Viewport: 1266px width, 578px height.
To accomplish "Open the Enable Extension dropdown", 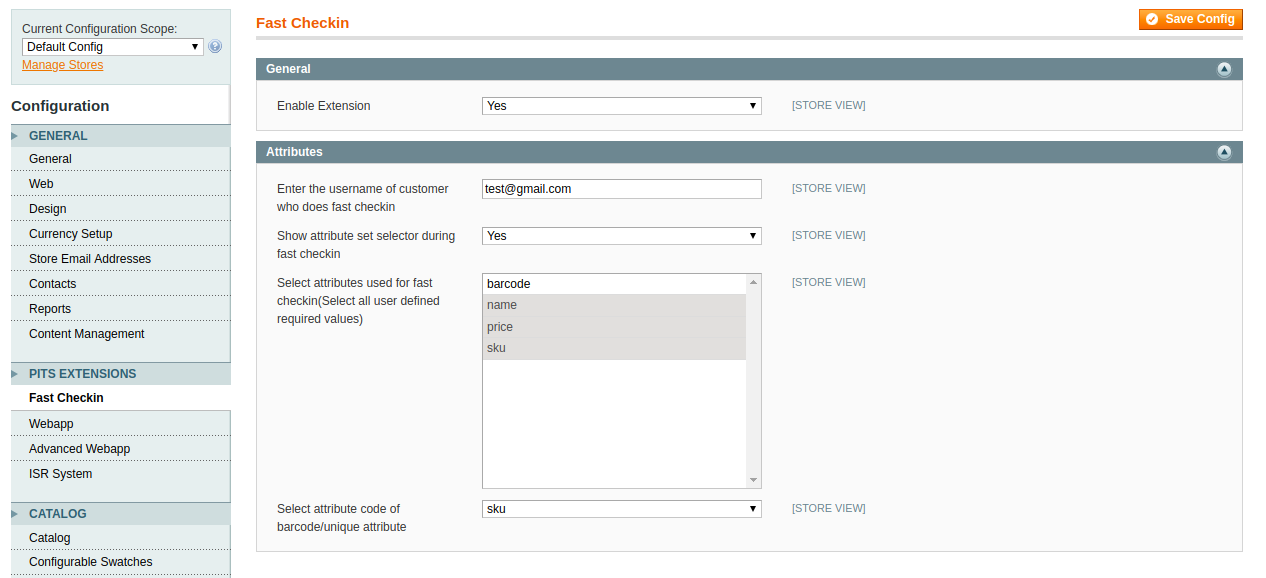I will click(621, 106).
